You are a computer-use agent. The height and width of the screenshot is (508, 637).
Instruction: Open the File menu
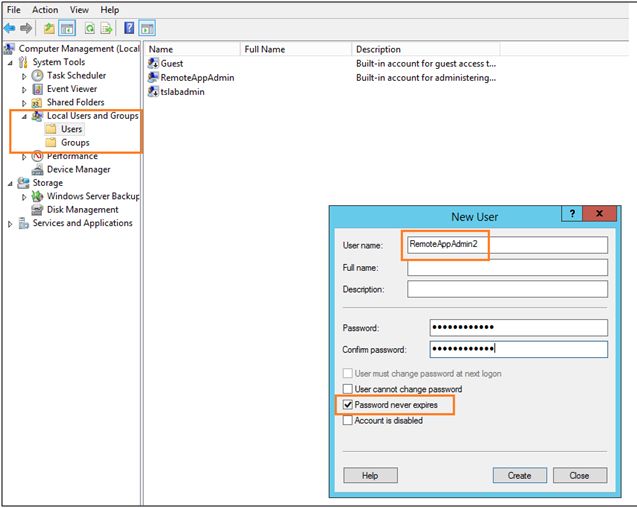pyautogui.click(x=13, y=10)
